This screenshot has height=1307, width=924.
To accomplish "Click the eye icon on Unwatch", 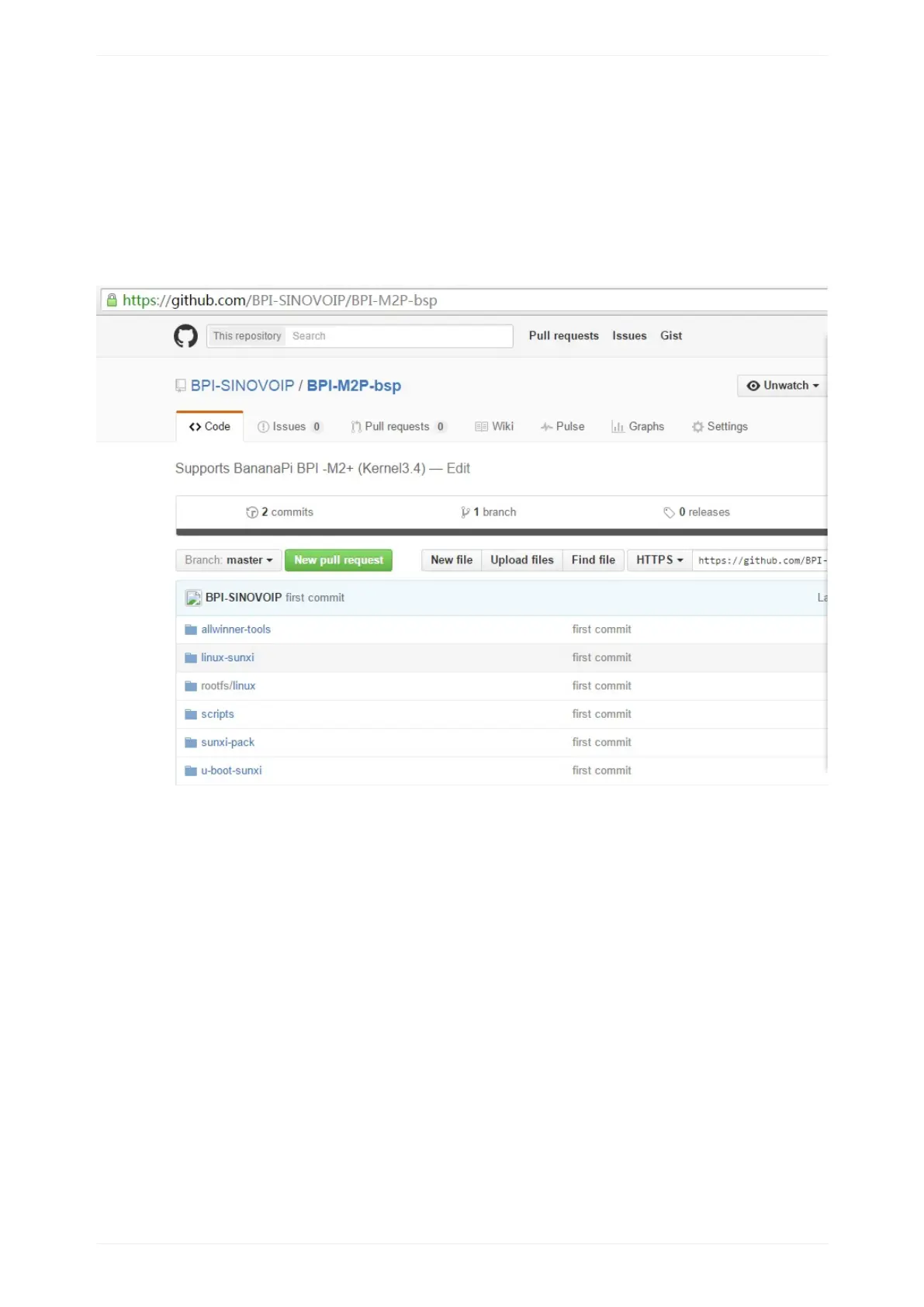I will 753,386.
